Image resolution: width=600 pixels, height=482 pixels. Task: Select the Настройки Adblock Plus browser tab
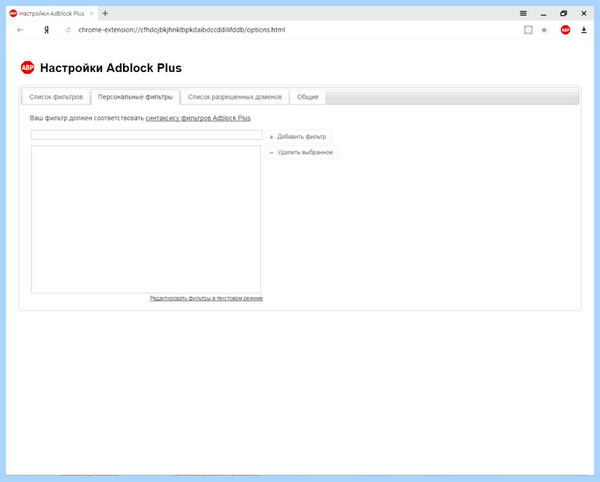click(52, 13)
